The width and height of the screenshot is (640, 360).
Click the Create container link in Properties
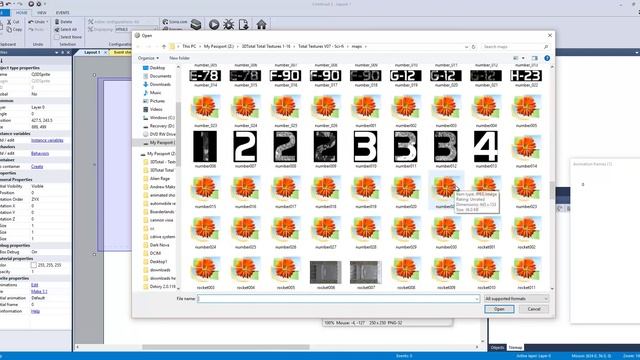coord(37,167)
